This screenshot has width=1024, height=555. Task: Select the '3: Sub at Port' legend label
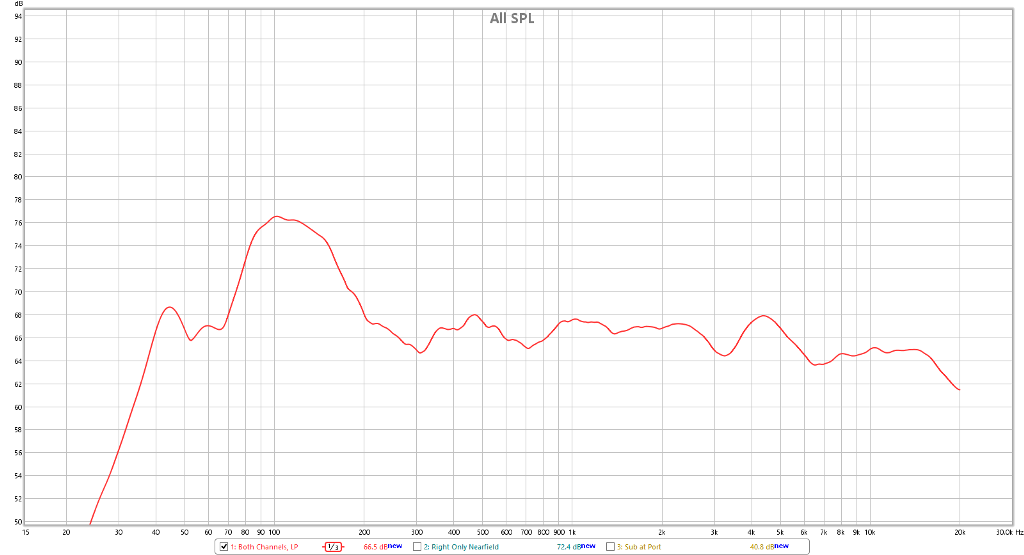tap(642, 547)
